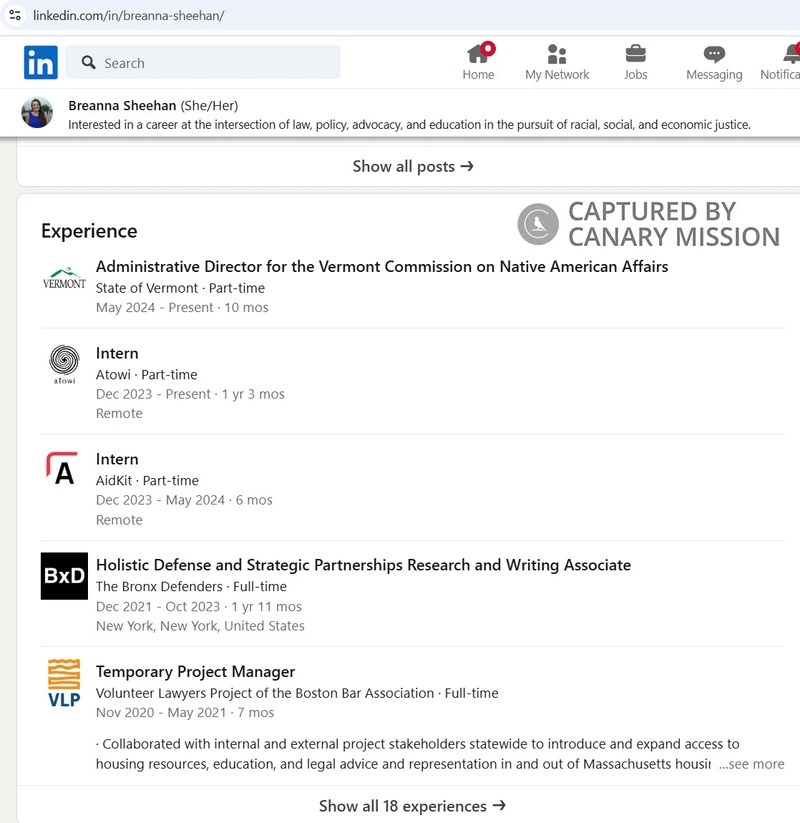Viewport: 800px width, 823px height.
Task: Click the Temporary Project Manager description text
Action: coord(417,754)
